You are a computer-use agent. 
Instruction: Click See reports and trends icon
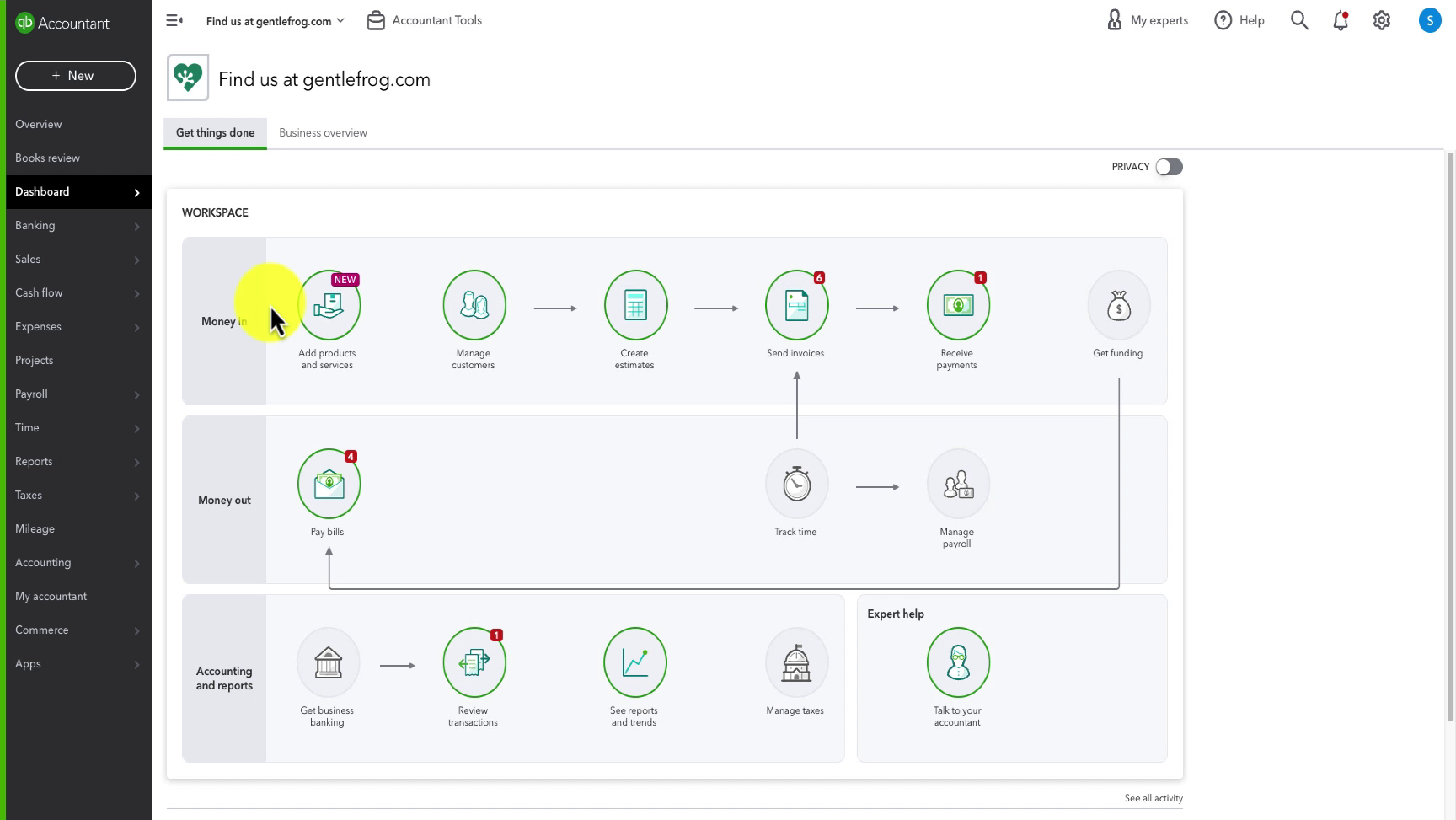[x=635, y=662]
